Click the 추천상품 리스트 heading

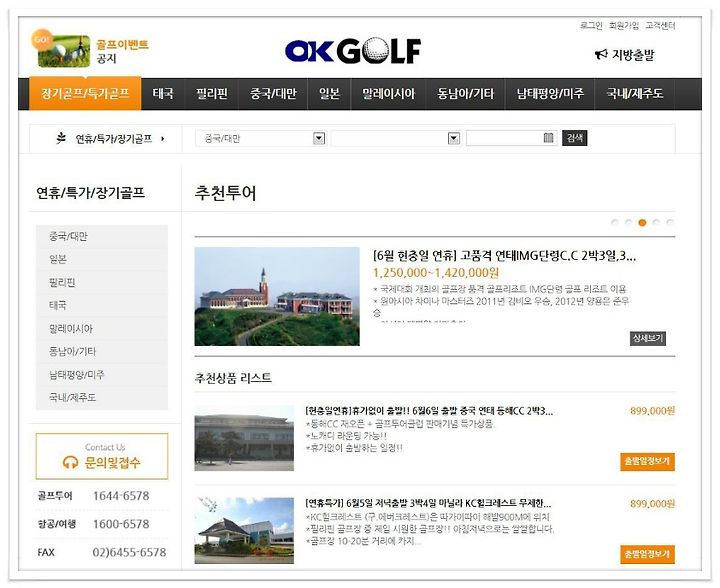click(233, 378)
